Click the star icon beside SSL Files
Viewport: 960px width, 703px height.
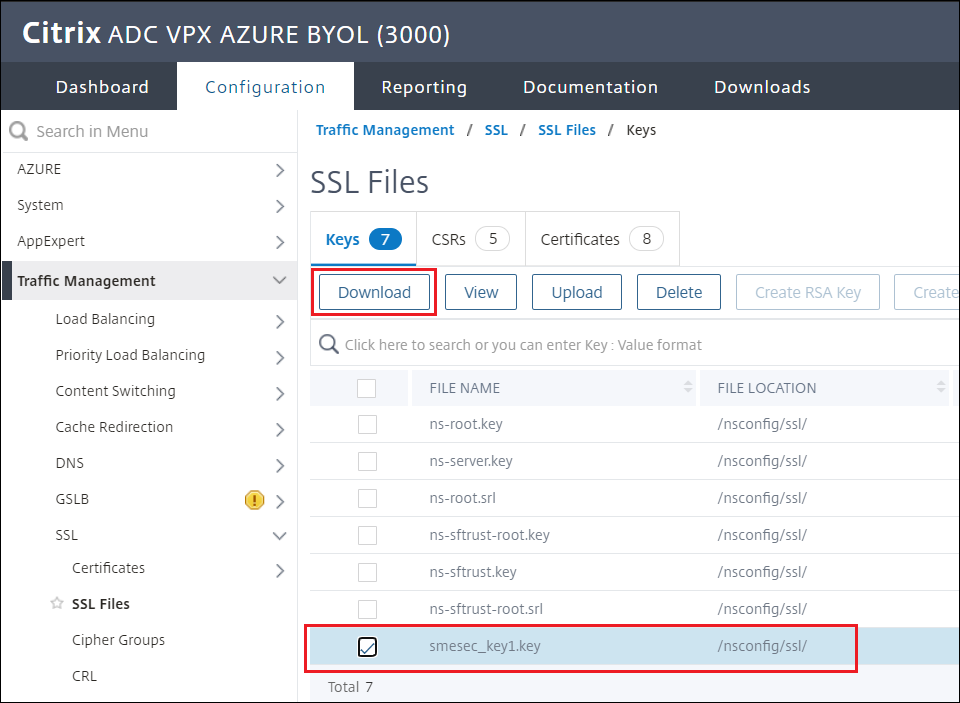(x=57, y=604)
